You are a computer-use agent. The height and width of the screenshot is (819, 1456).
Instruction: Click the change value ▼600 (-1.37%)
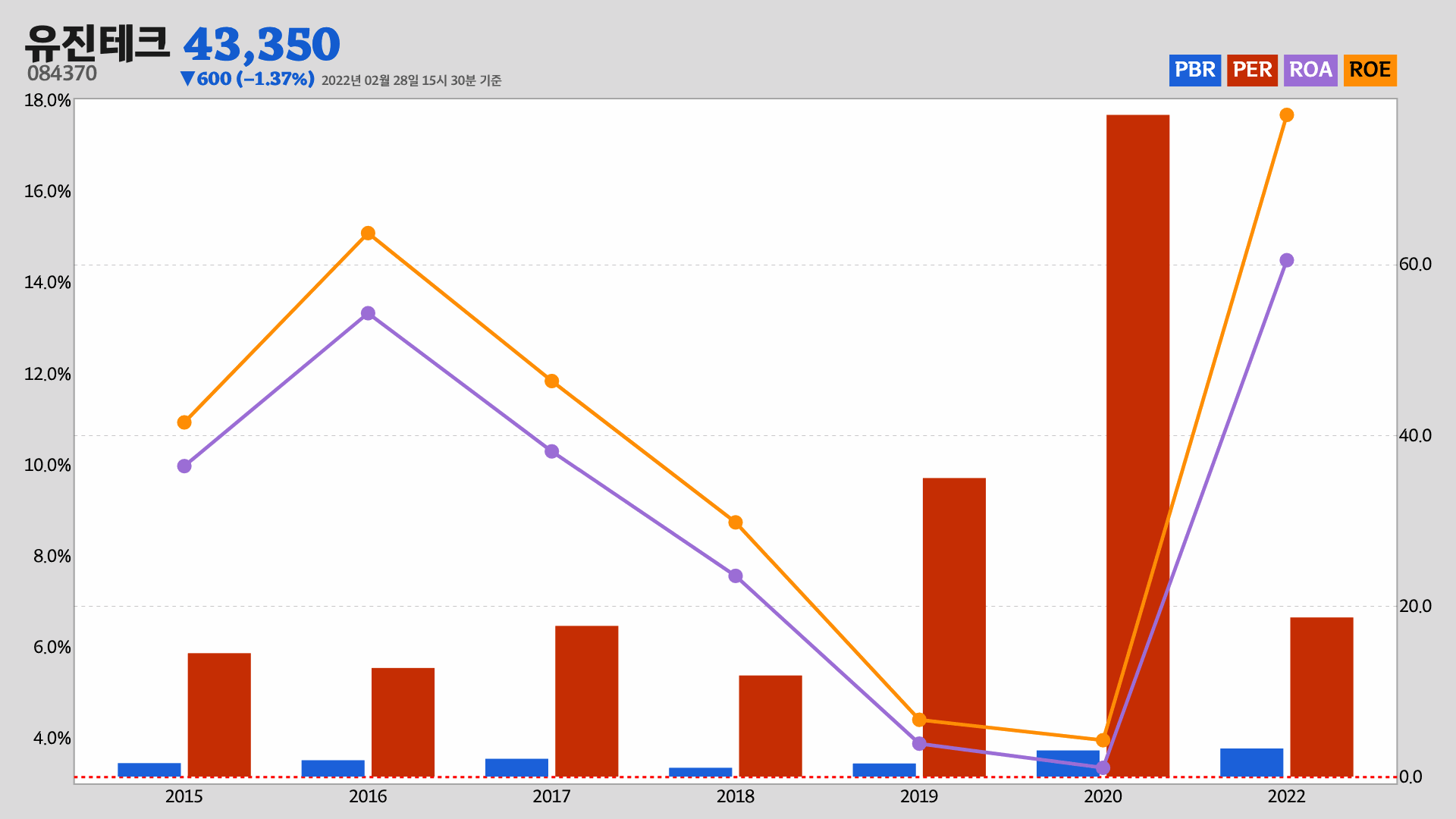247,79
